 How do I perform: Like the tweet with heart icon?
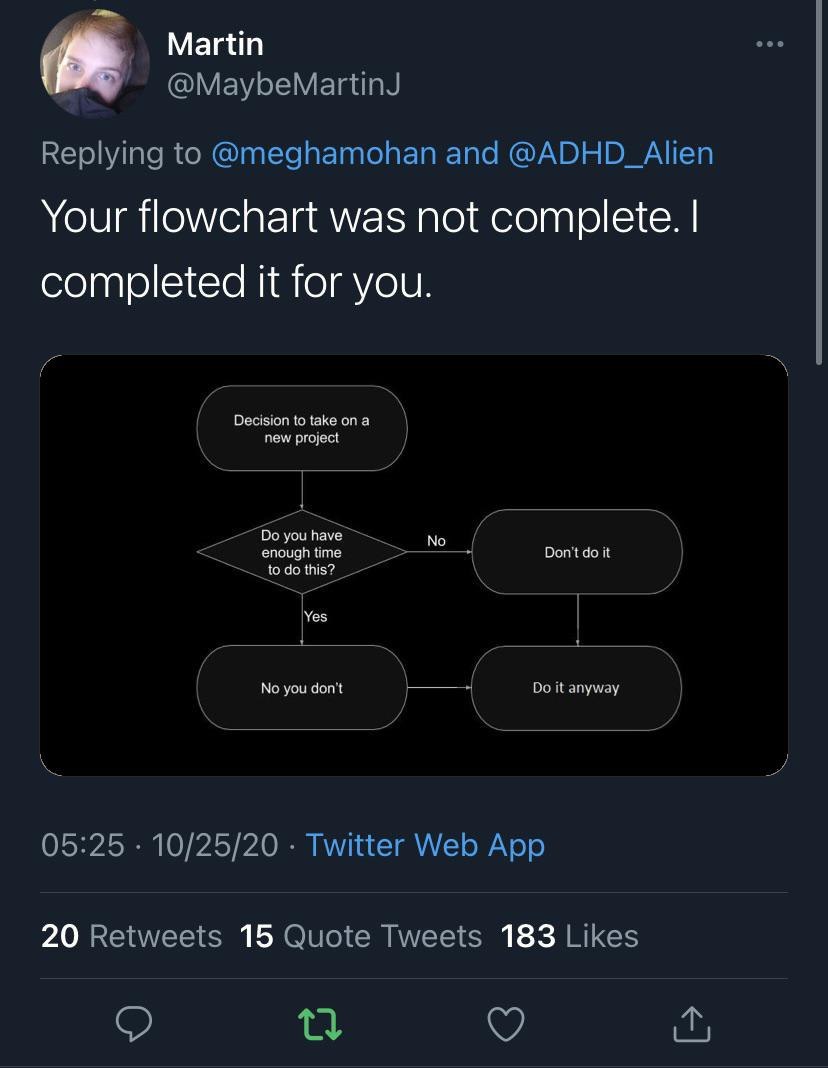click(x=506, y=1024)
